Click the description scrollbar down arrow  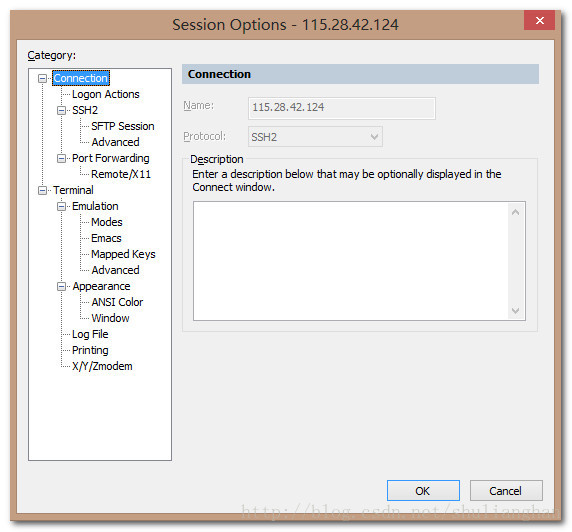click(x=515, y=311)
